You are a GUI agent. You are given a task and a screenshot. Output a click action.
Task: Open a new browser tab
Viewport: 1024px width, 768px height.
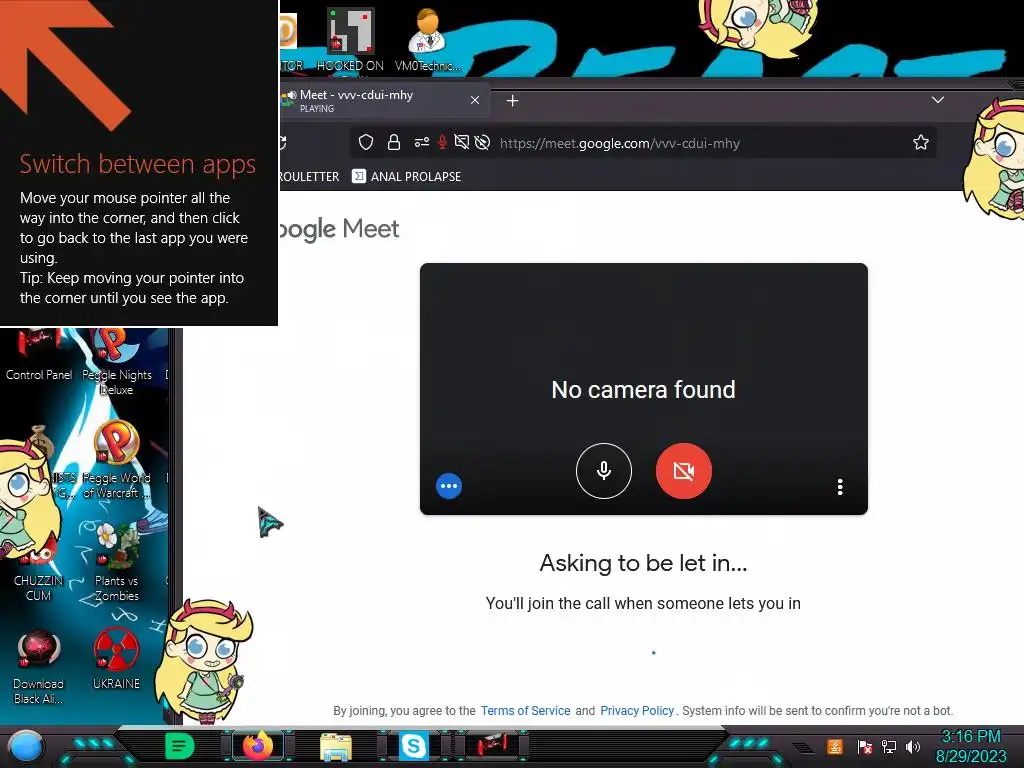513,101
